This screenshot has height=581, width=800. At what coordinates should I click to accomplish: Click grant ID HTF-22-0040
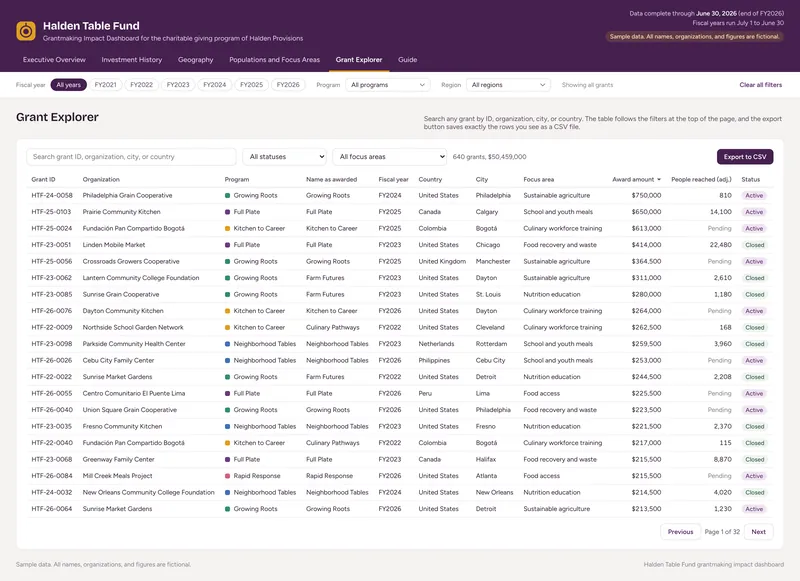(52, 443)
